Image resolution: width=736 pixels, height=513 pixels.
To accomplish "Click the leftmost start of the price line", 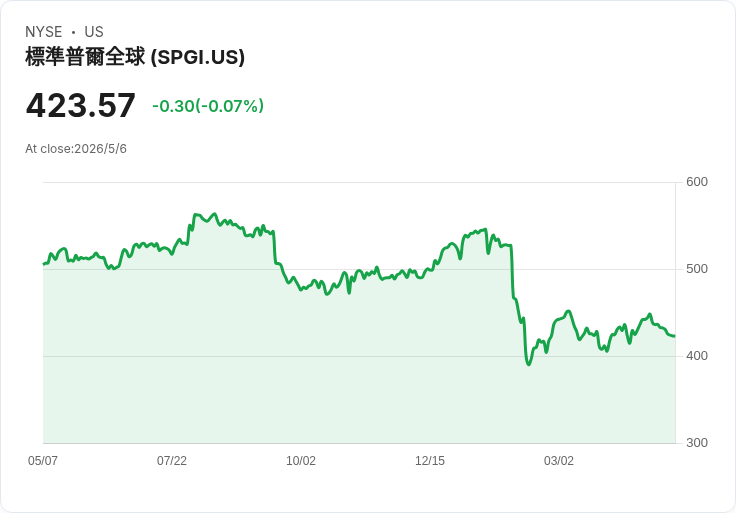I will [44, 264].
